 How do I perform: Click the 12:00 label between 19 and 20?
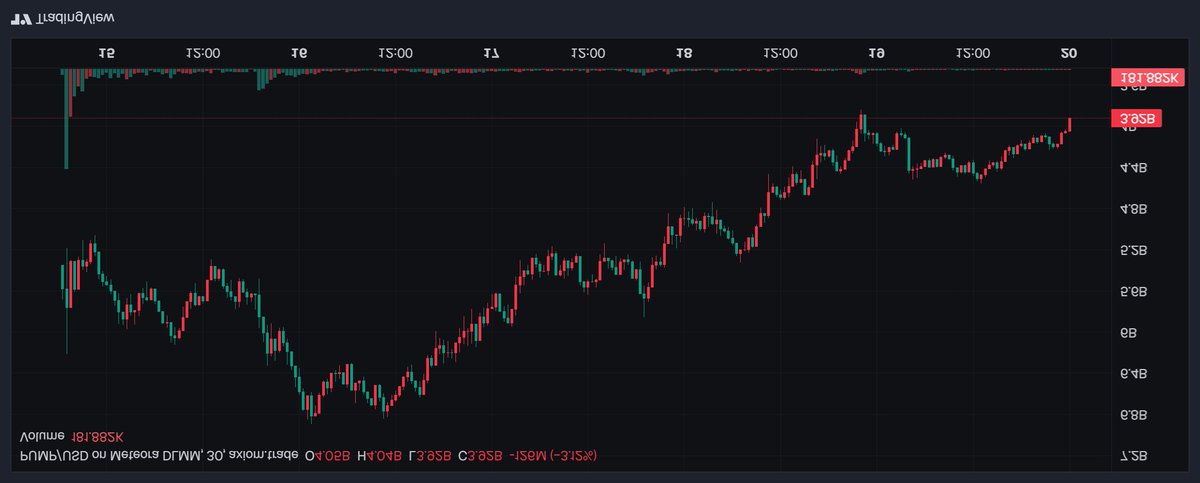coord(972,52)
